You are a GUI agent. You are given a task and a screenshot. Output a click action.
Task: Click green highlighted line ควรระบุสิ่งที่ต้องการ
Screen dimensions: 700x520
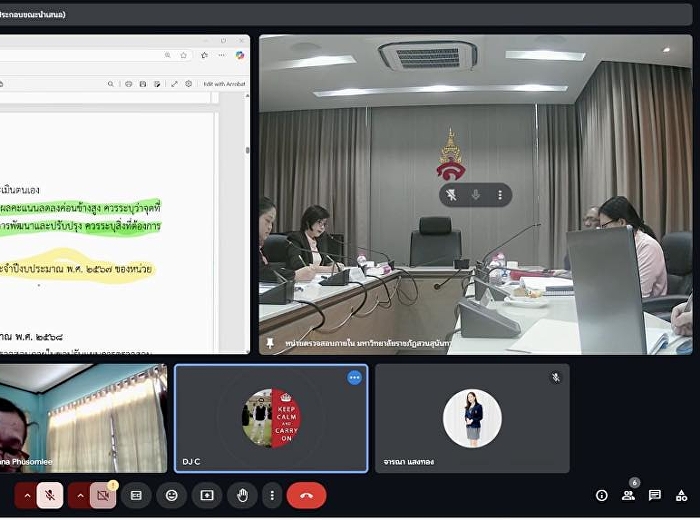123,226
